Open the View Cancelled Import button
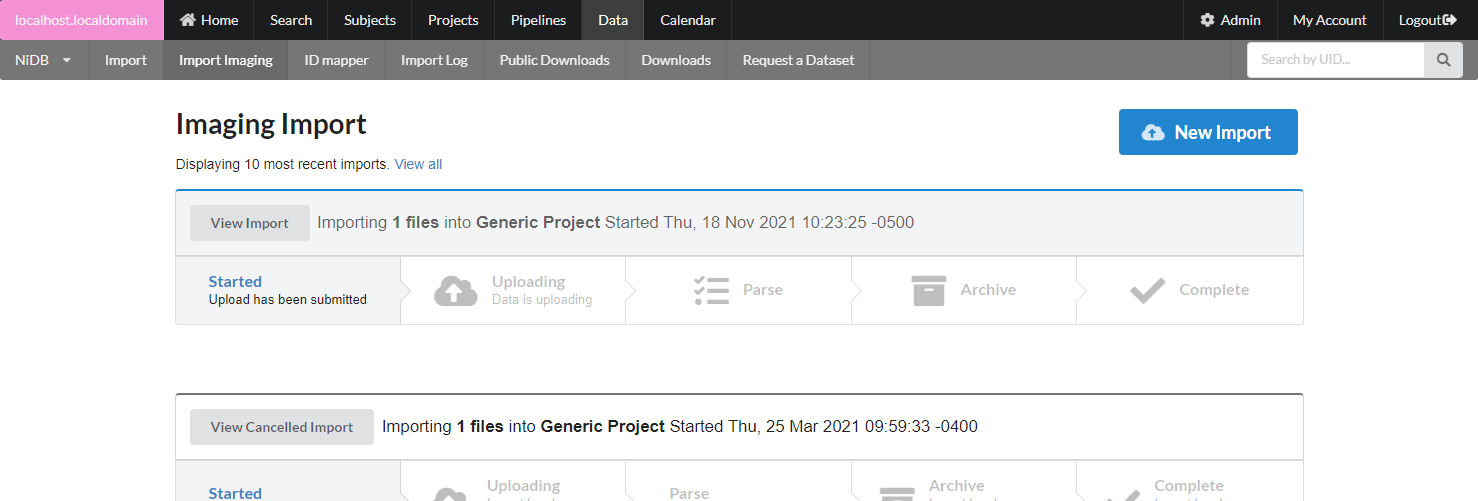1478x501 pixels. point(281,427)
